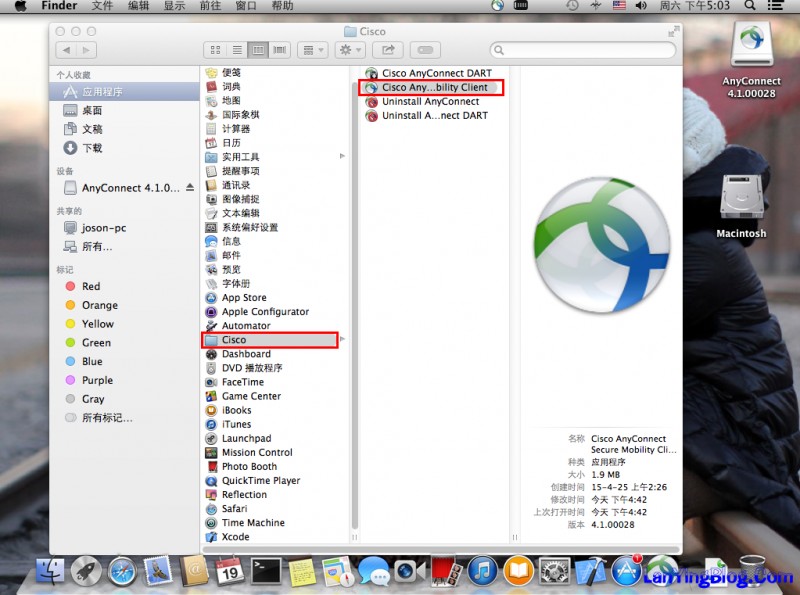The width and height of the screenshot is (800, 595).
Task: Switch Finder to Cover Flow view
Action: pos(280,50)
